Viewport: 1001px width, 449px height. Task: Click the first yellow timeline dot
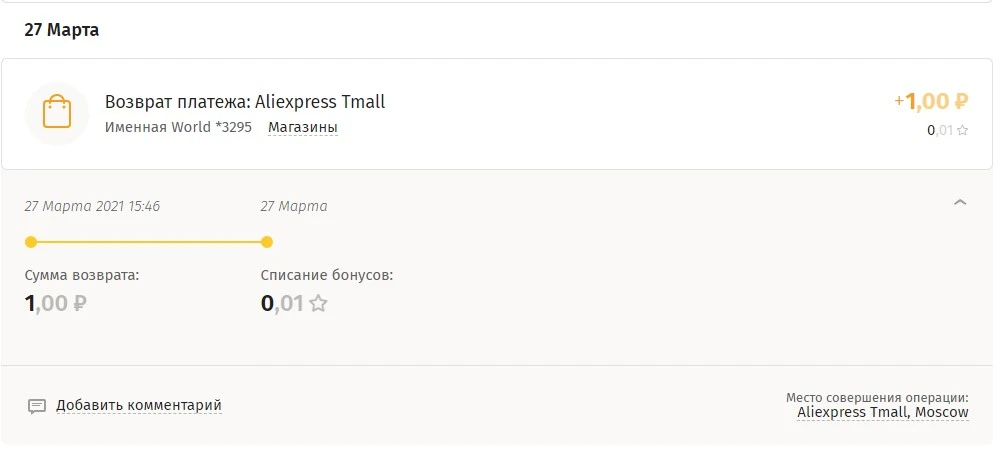click(31, 241)
